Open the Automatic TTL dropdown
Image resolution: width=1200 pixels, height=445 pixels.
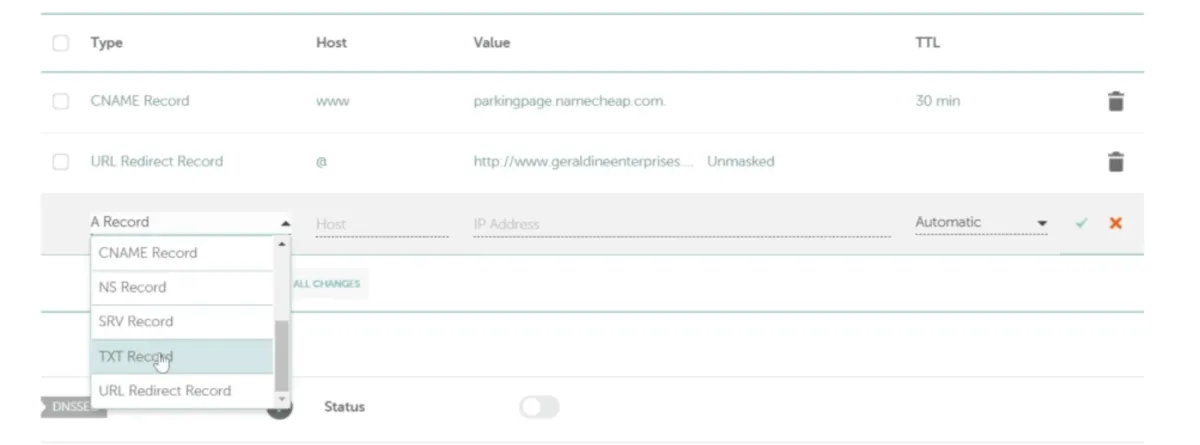coord(980,223)
